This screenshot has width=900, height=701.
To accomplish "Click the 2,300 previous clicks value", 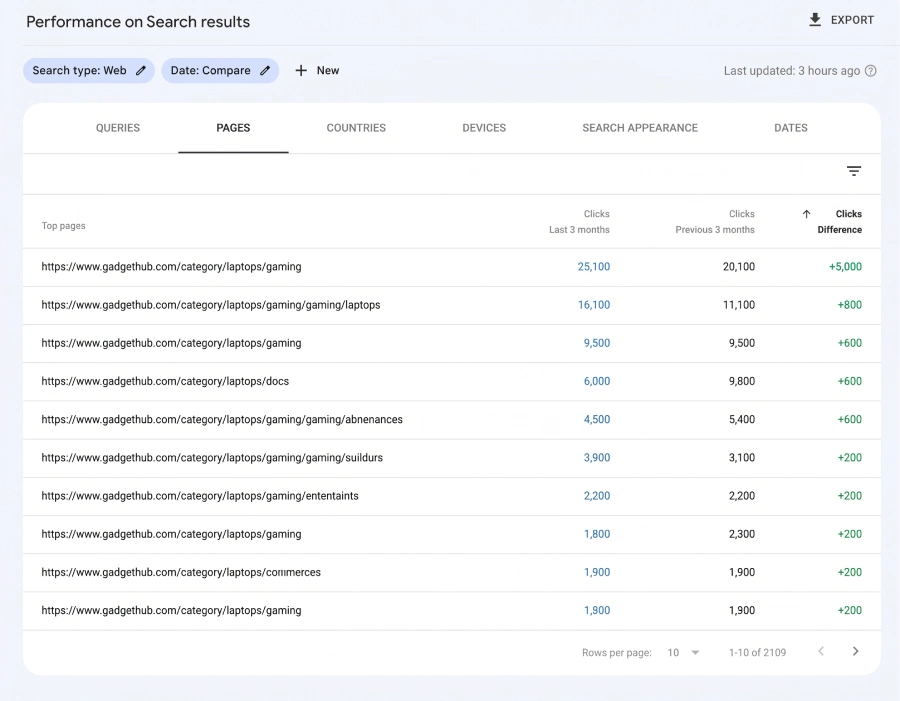I will tap(742, 534).
